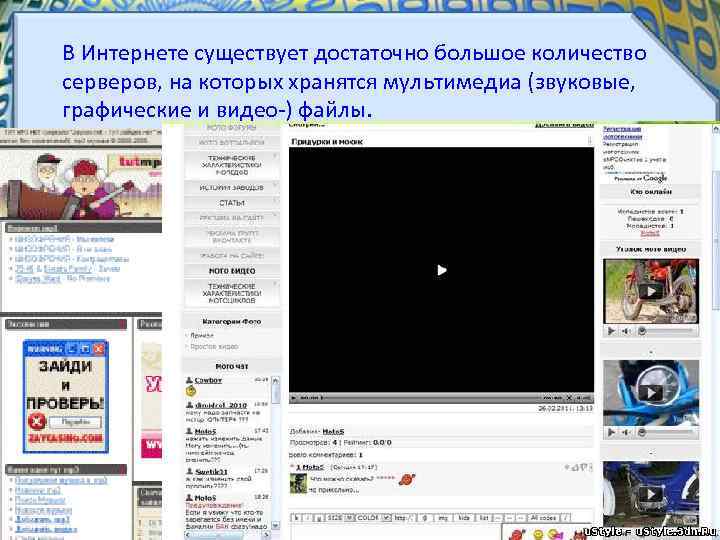
Task: Mute the red motorcycle video player
Action: tap(625, 331)
